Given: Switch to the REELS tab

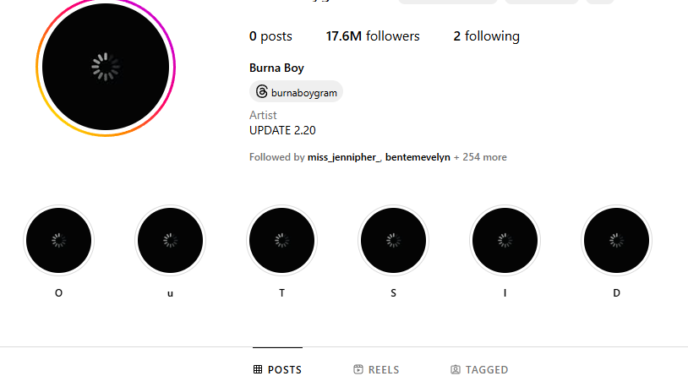Looking at the screenshot, I should [376, 369].
